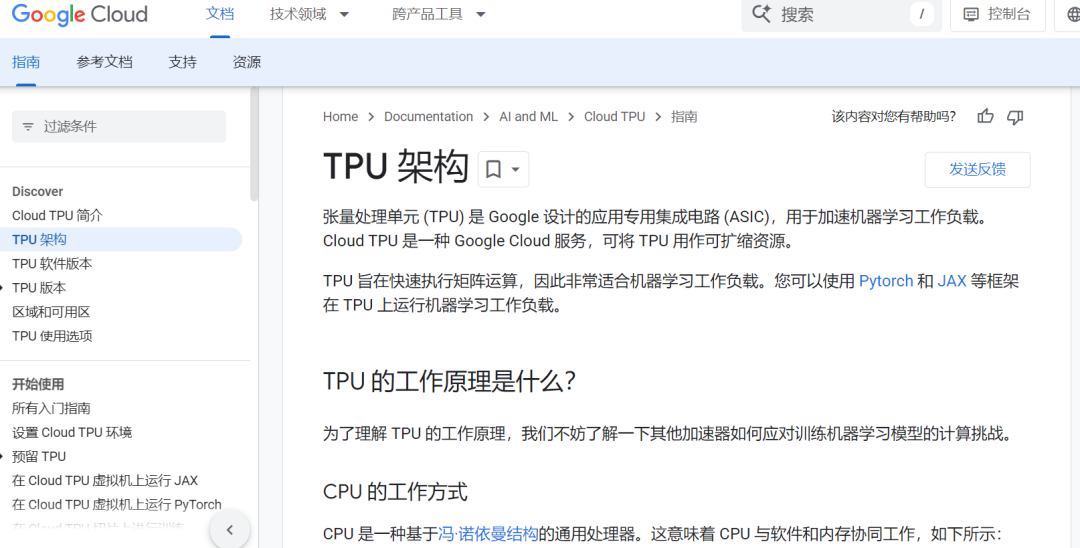Switch to the 指南 tab
Screen dimensions: 1080x548
click(x=26, y=62)
